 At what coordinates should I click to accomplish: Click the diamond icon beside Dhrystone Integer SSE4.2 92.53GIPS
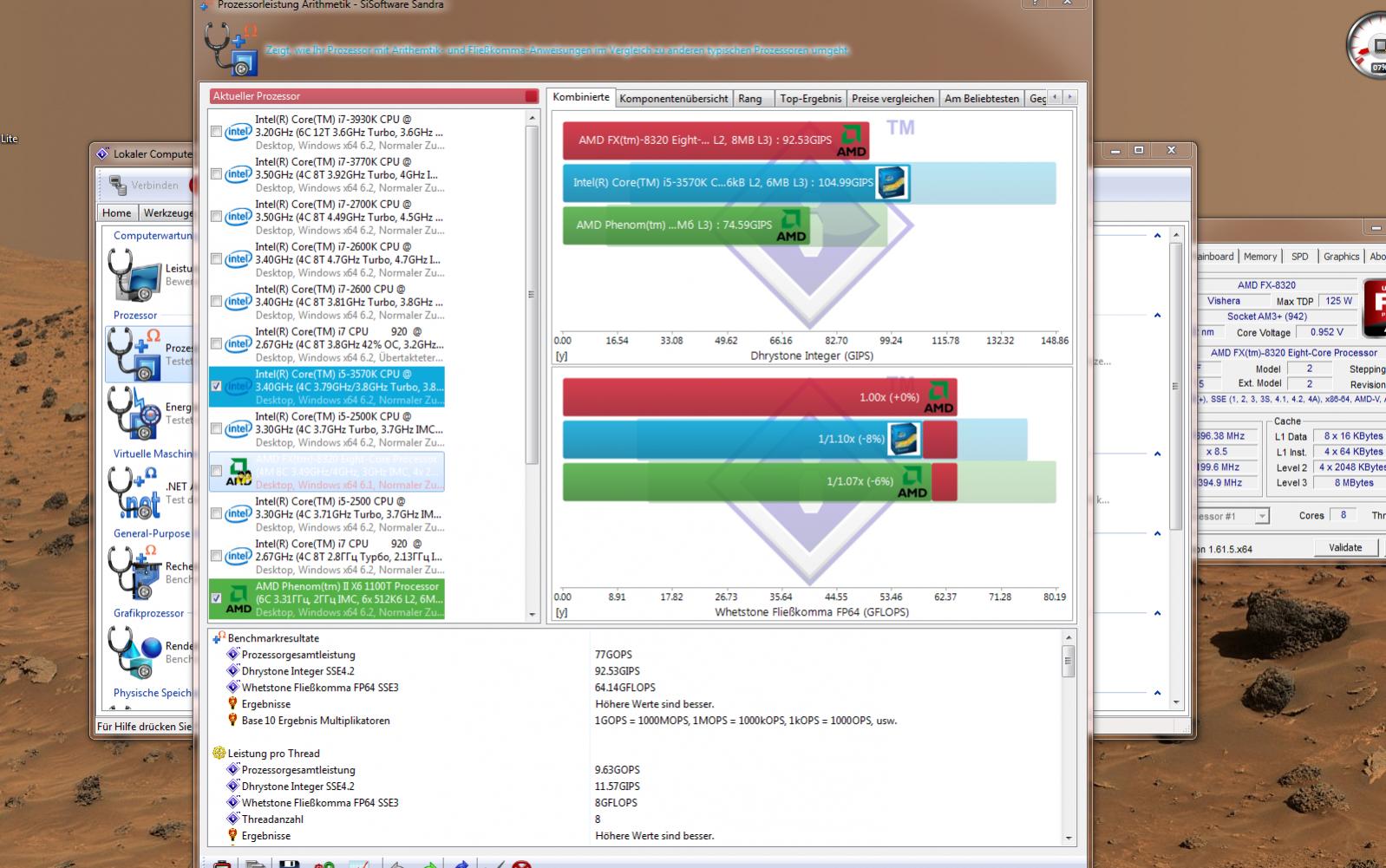click(232, 671)
